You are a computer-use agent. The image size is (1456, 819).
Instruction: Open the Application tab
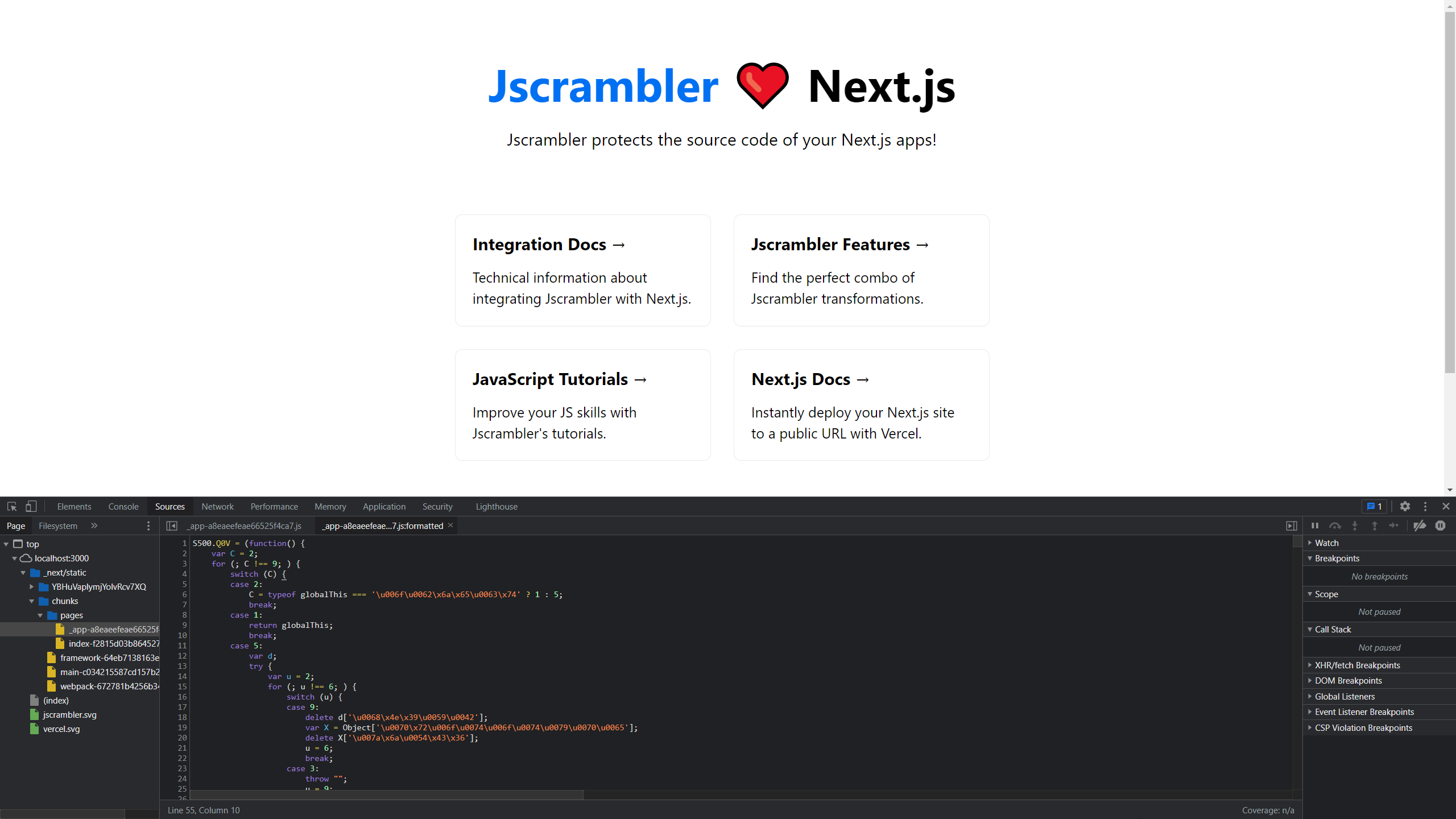pyautogui.click(x=384, y=506)
